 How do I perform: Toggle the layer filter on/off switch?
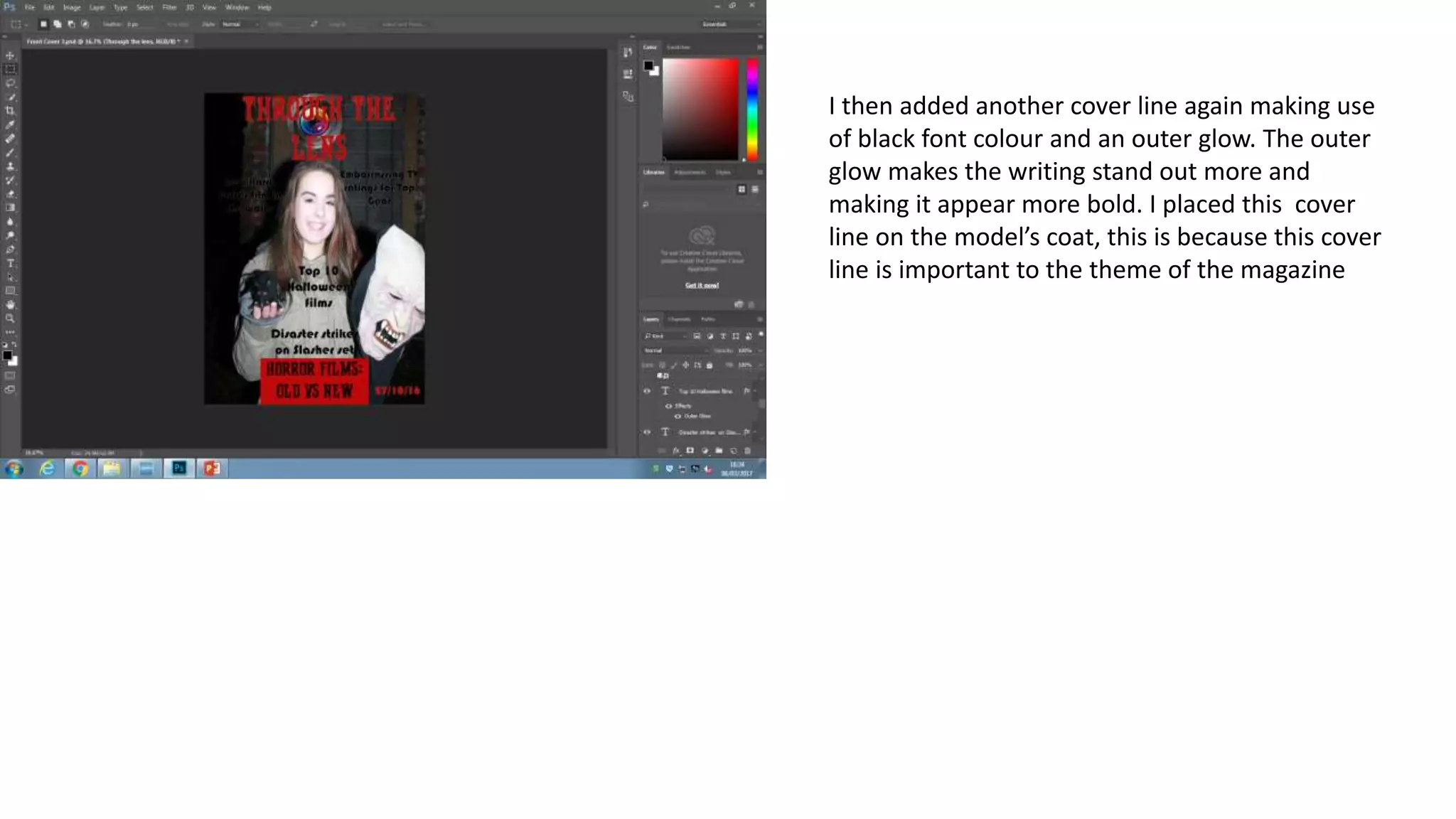pos(760,335)
